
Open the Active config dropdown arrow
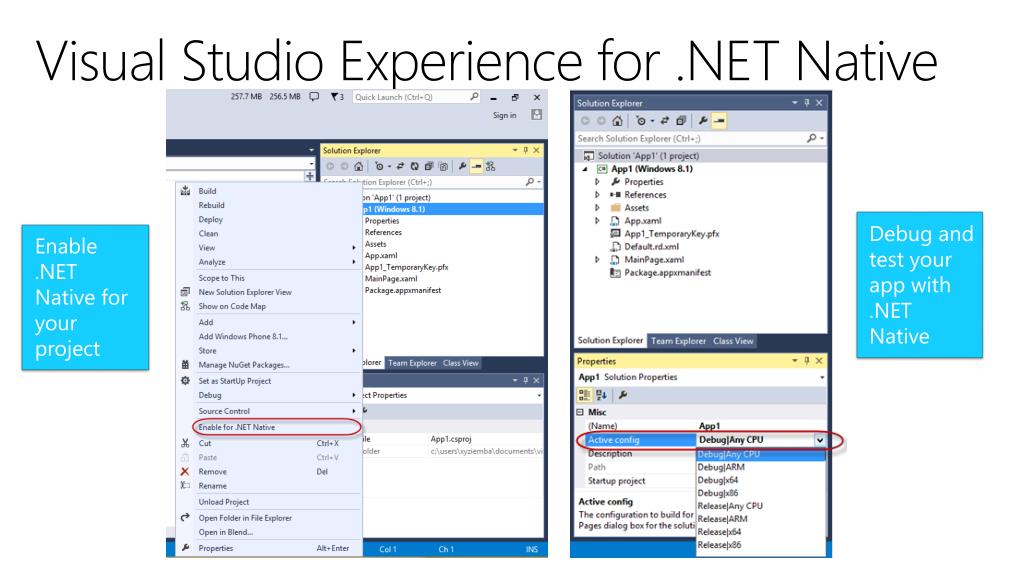point(820,441)
